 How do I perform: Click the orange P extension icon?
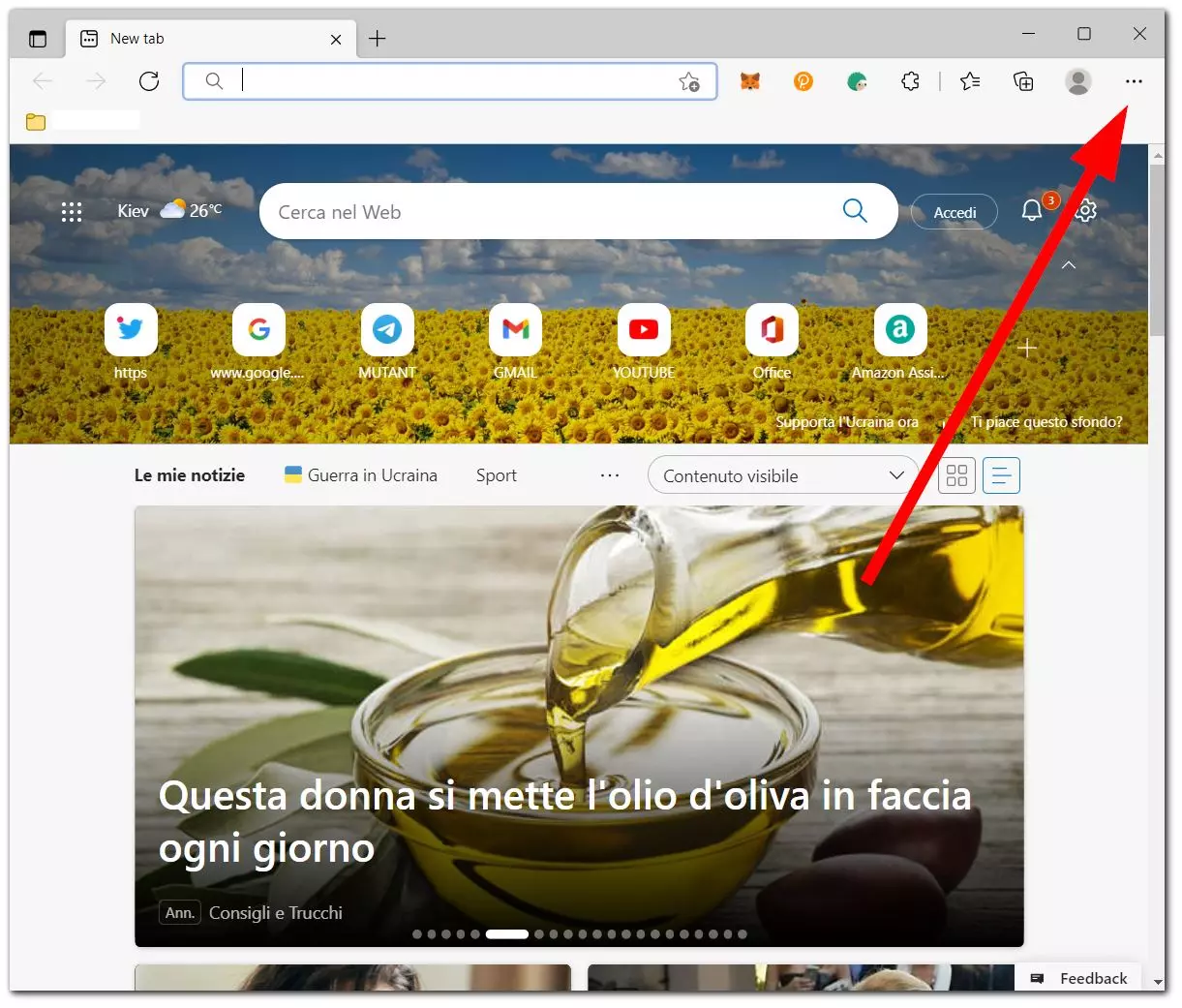click(x=803, y=81)
